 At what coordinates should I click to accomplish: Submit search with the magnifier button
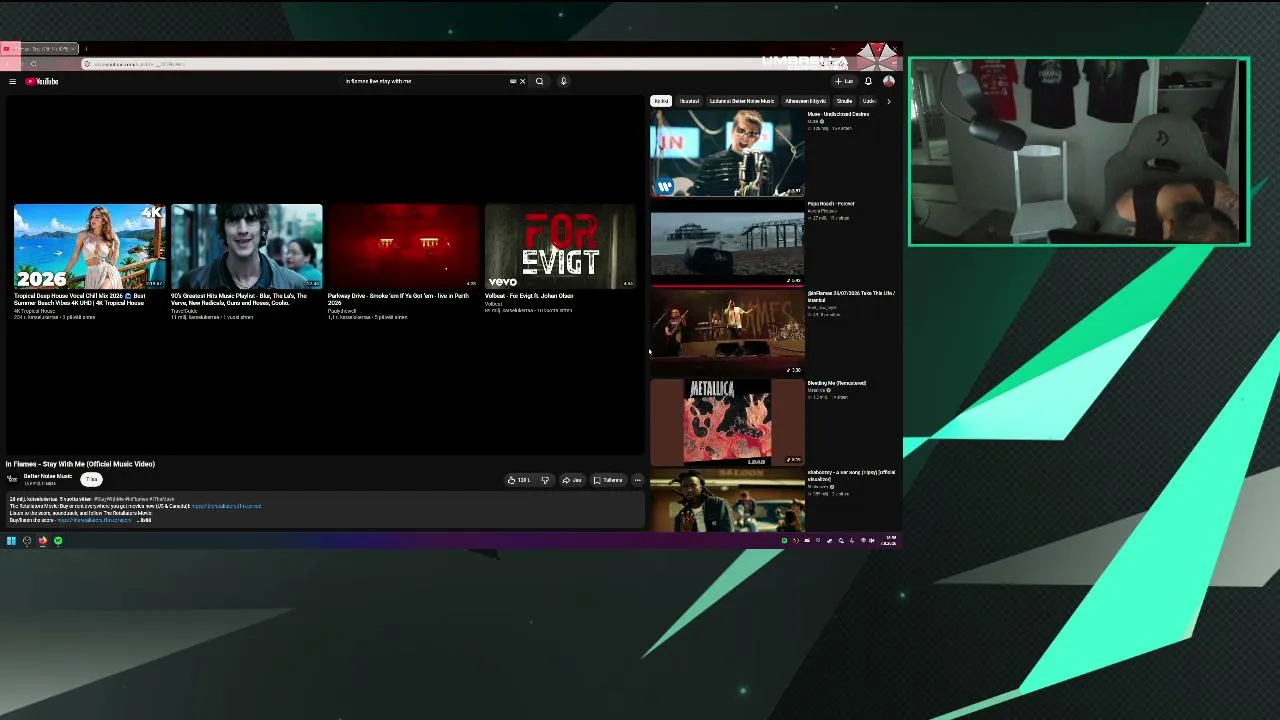pos(540,82)
